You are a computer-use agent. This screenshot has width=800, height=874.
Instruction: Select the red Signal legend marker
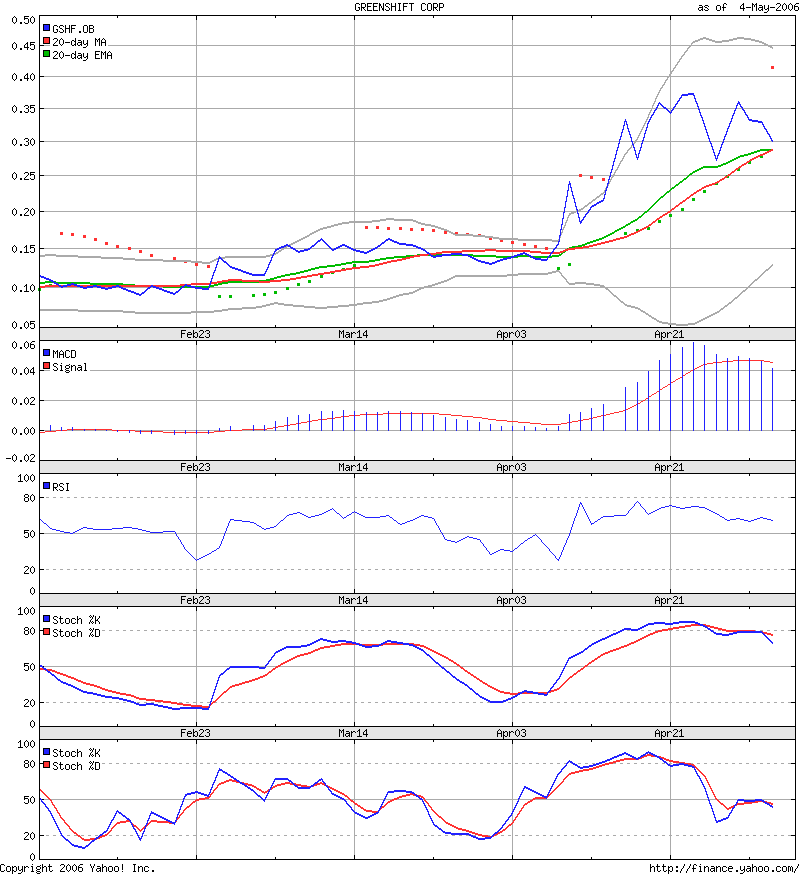[46, 366]
